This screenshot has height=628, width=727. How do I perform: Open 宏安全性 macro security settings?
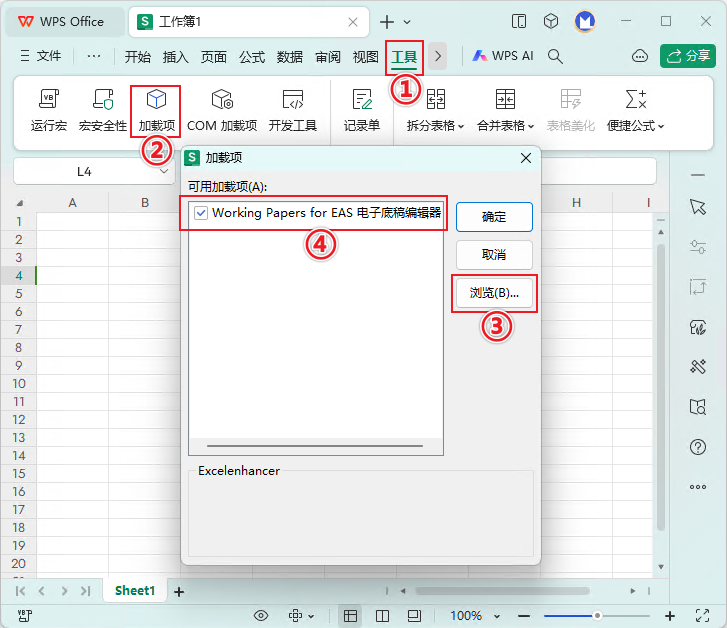coord(103,110)
